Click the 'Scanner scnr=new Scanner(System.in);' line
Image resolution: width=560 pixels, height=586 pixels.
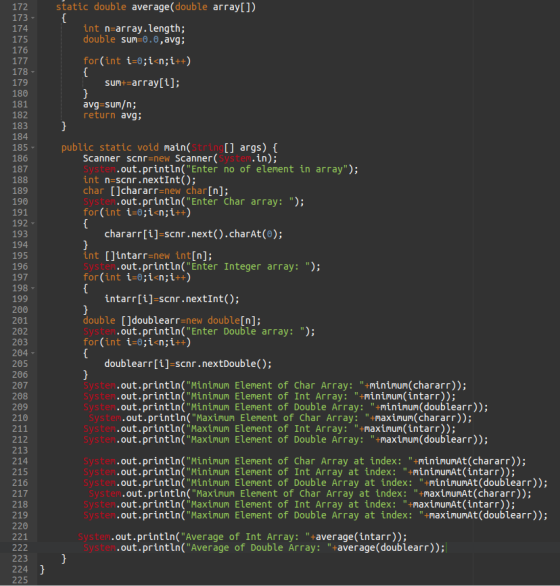180,158
